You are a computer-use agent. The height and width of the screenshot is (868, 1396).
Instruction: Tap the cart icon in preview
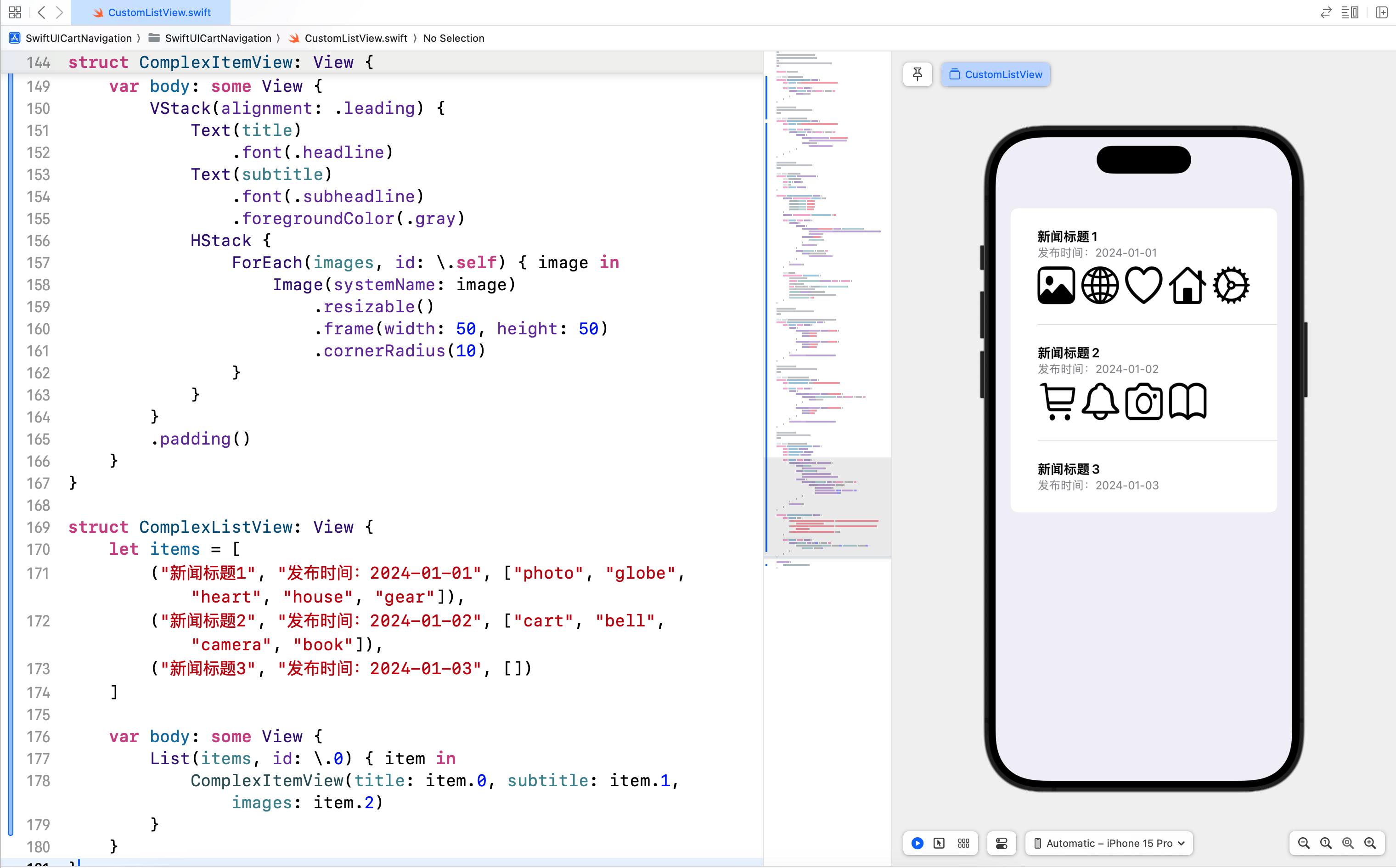coord(1056,401)
